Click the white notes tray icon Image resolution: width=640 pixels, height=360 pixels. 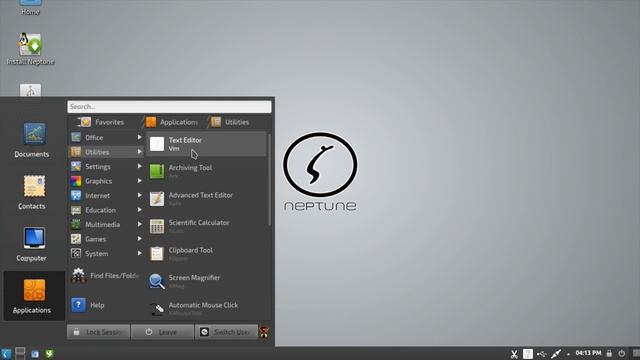528,353
